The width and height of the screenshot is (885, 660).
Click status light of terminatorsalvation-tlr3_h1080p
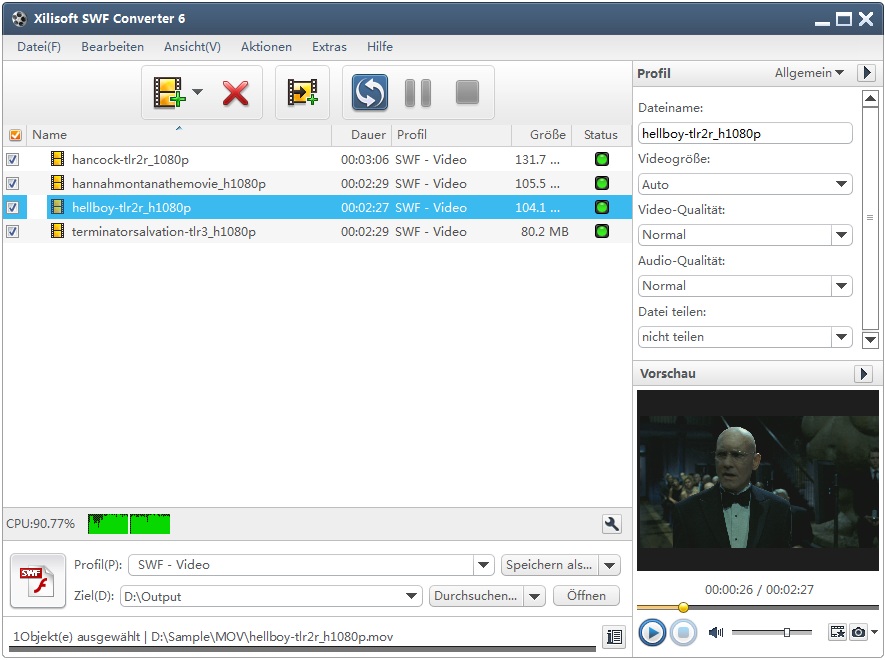[602, 231]
